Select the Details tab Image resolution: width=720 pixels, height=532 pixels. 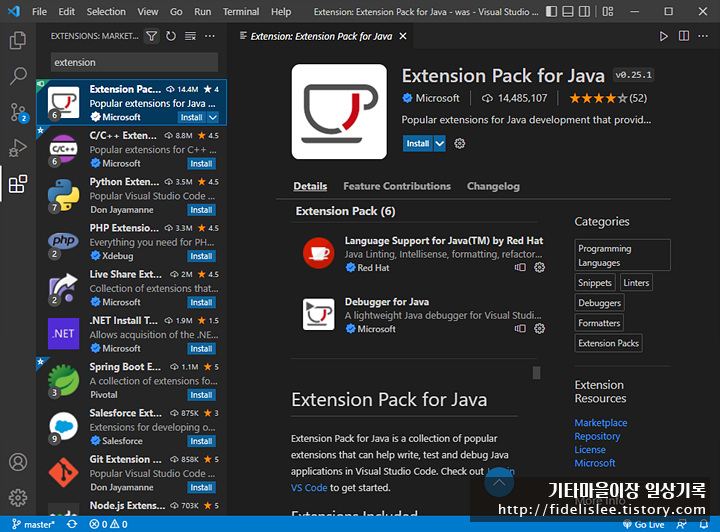(x=310, y=186)
